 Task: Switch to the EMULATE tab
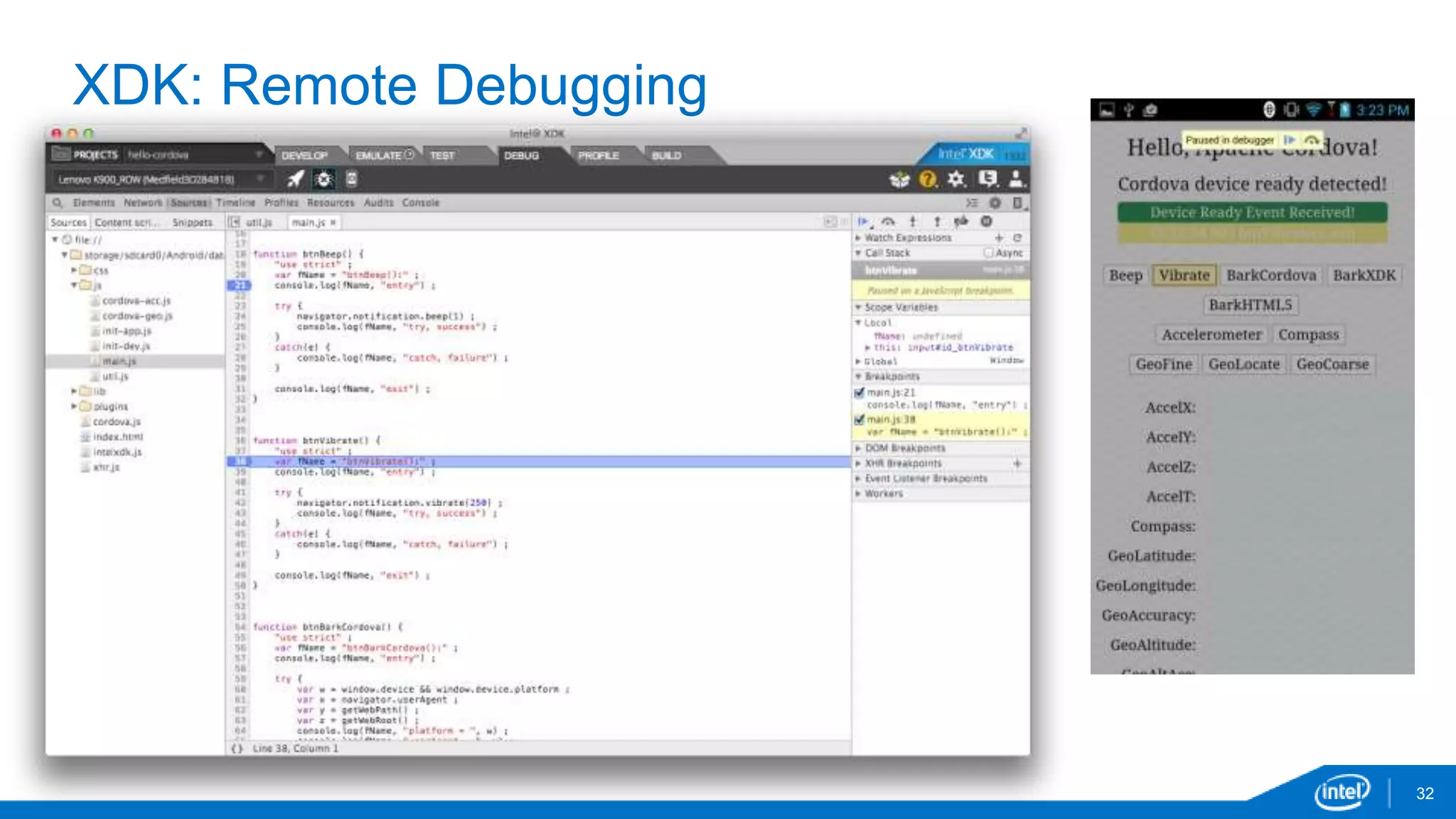click(x=384, y=155)
